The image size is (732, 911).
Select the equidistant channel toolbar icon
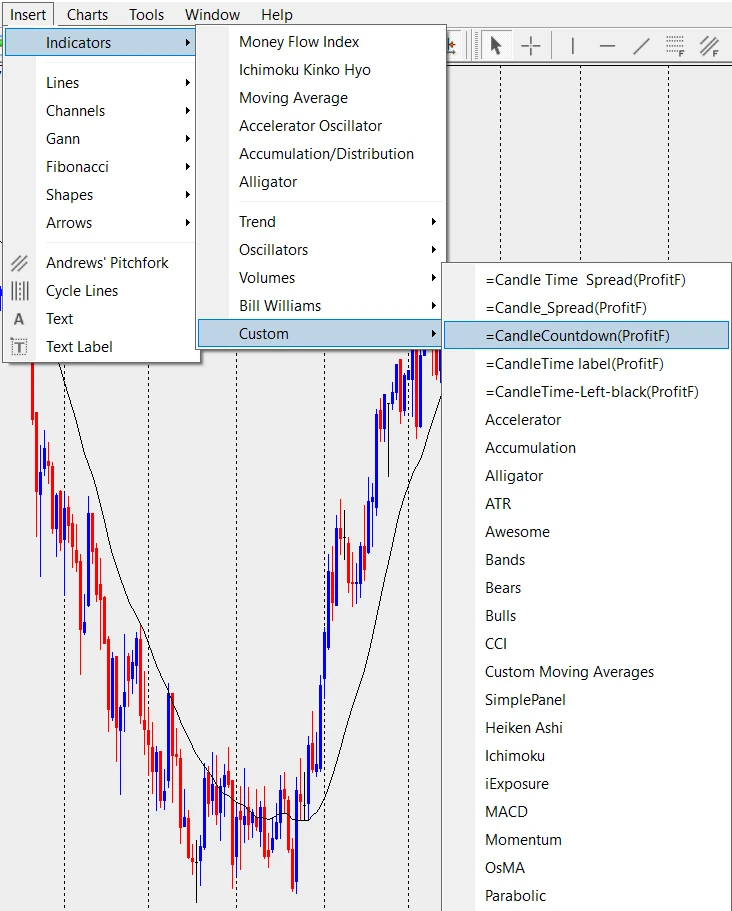[x=709, y=46]
